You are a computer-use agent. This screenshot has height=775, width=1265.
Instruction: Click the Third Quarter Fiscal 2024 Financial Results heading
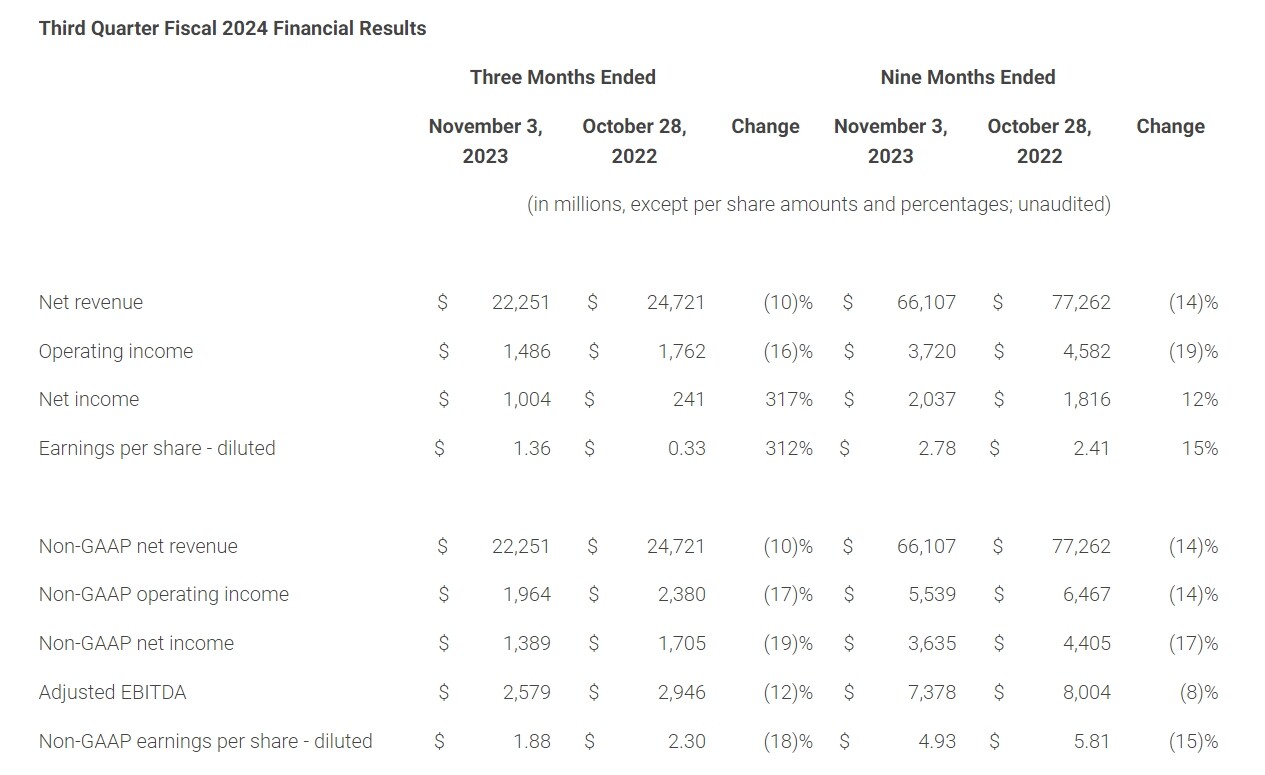pos(232,29)
